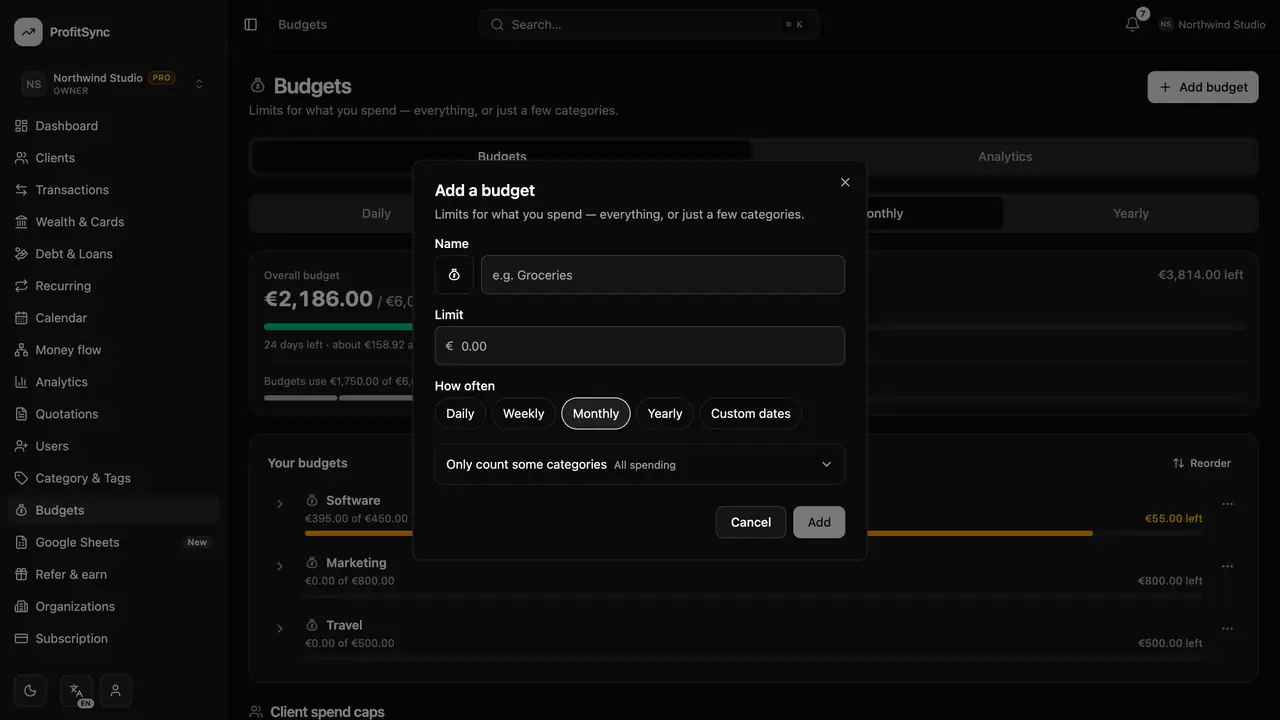This screenshot has width=1280, height=720.
Task: Open Google Sheets integration
Action: 113,542
